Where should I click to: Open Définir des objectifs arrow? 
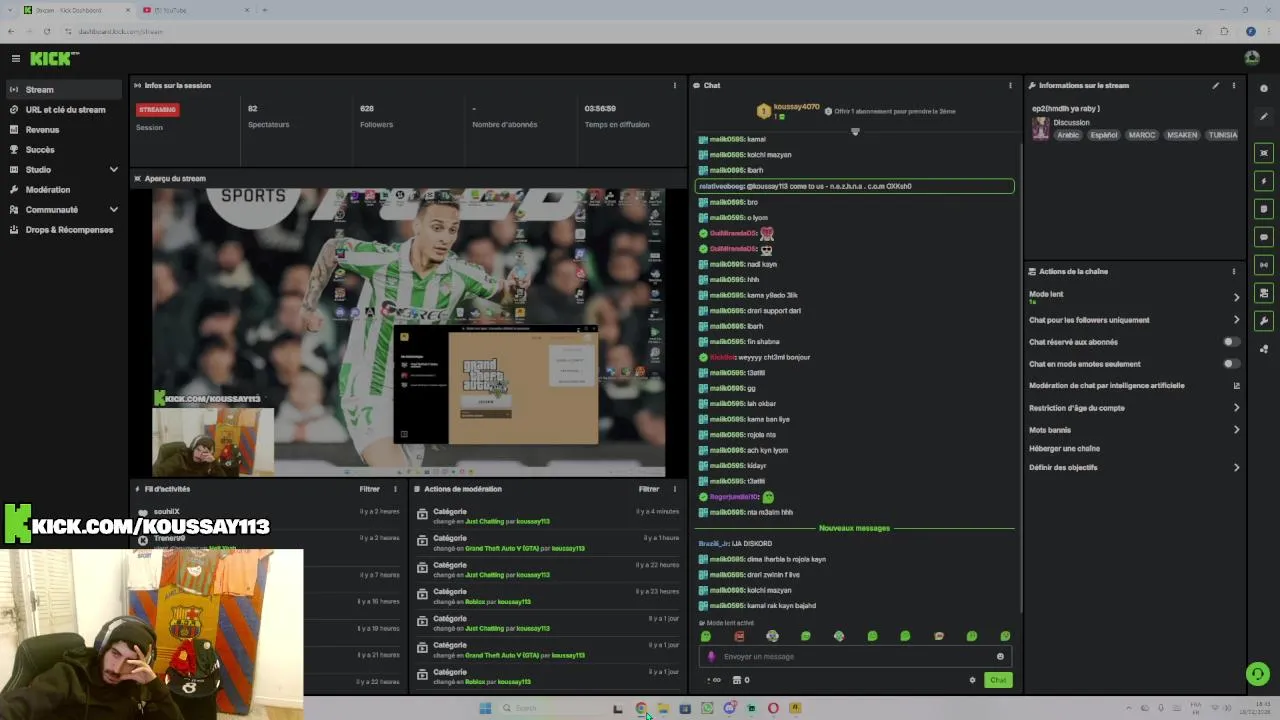[x=1236, y=467]
